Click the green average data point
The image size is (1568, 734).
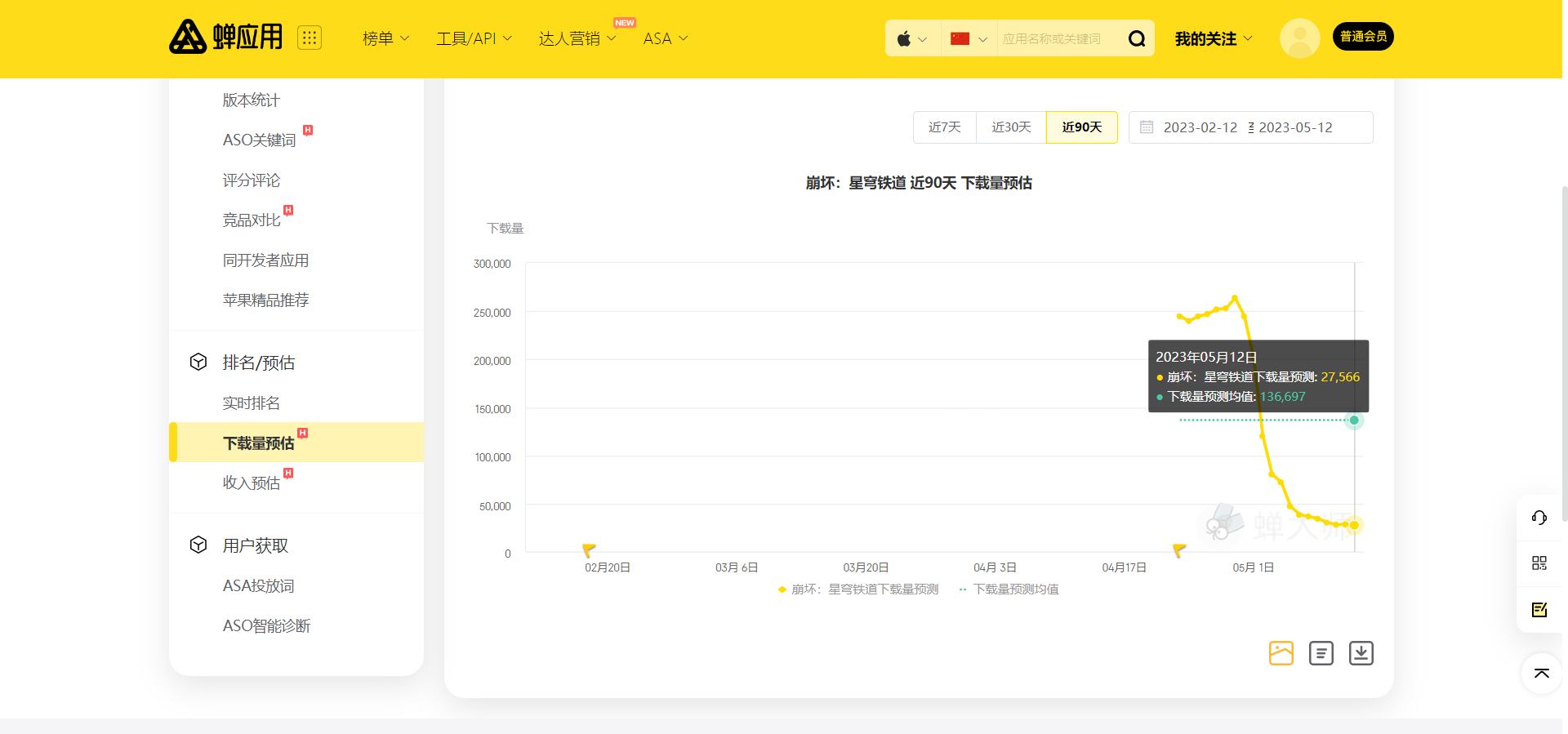coord(1354,420)
